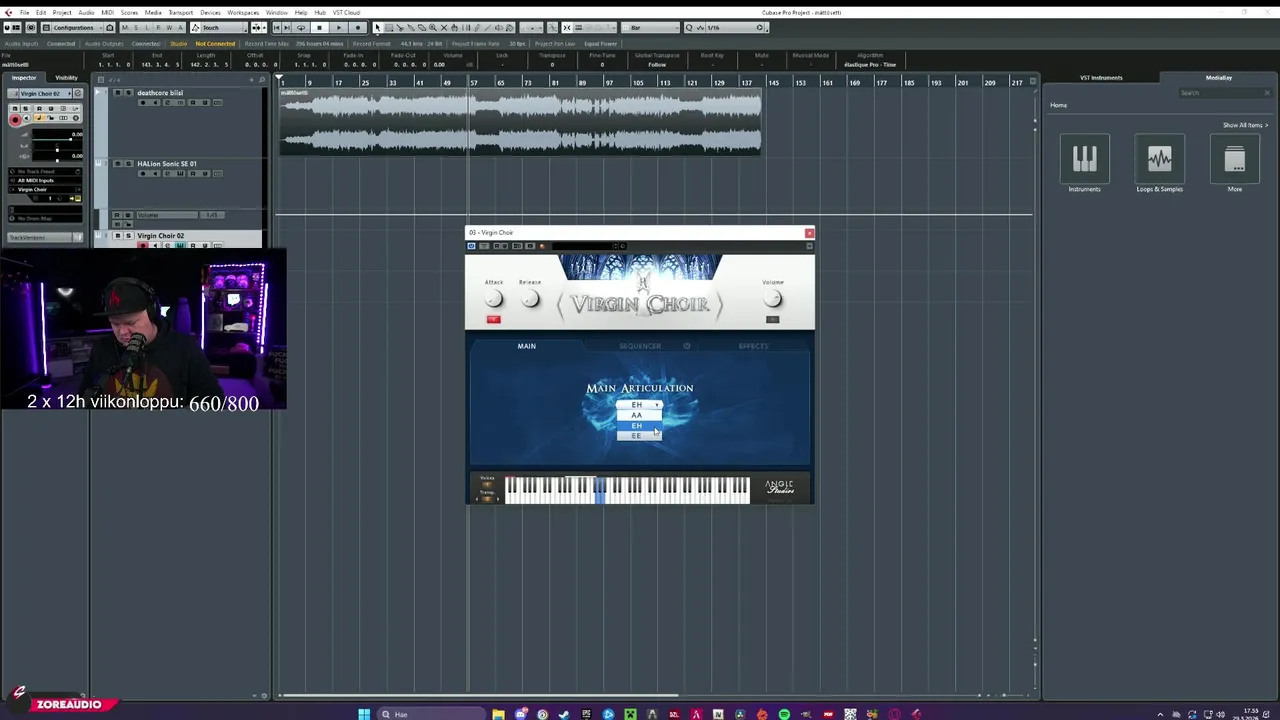Enable record on the inspector track
This screenshot has width=1280, height=720.
[15, 120]
